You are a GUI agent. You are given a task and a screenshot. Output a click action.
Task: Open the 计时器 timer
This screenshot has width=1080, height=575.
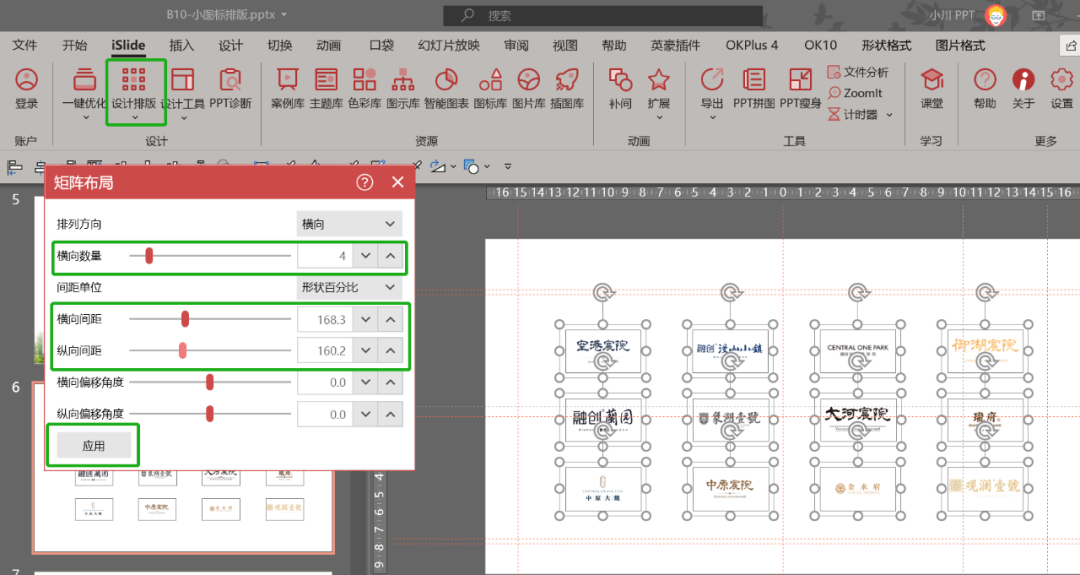point(853,114)
